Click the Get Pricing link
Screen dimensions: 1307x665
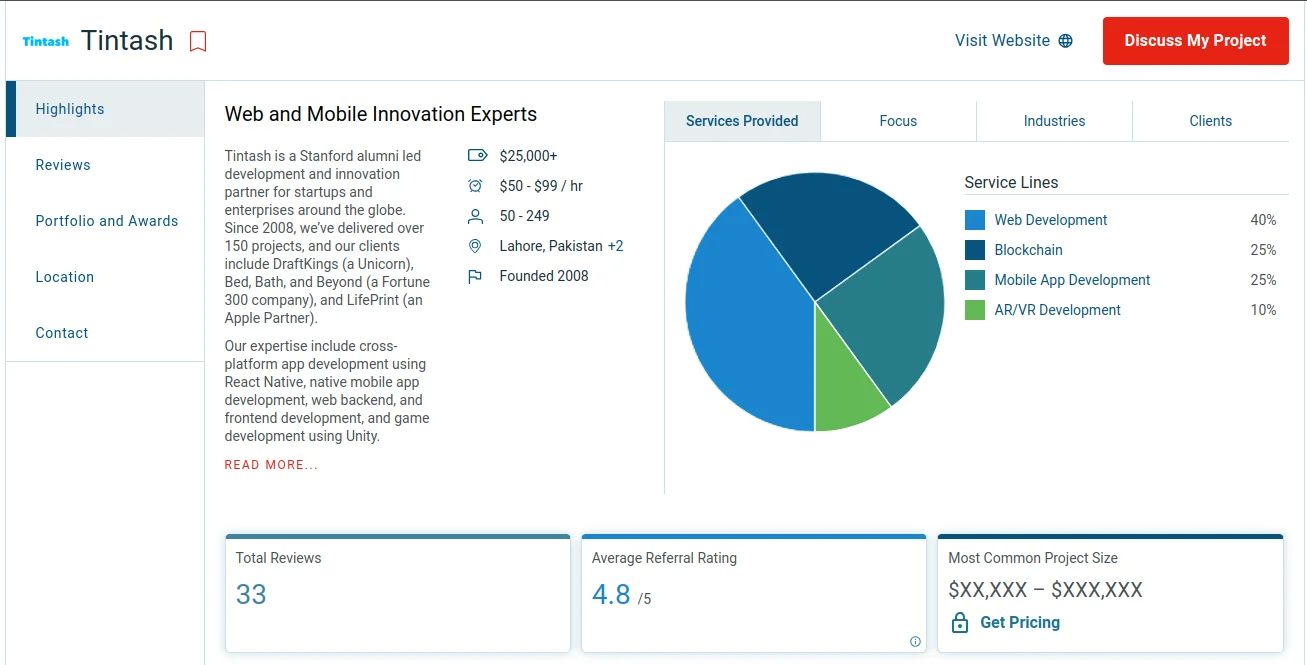1020,622
